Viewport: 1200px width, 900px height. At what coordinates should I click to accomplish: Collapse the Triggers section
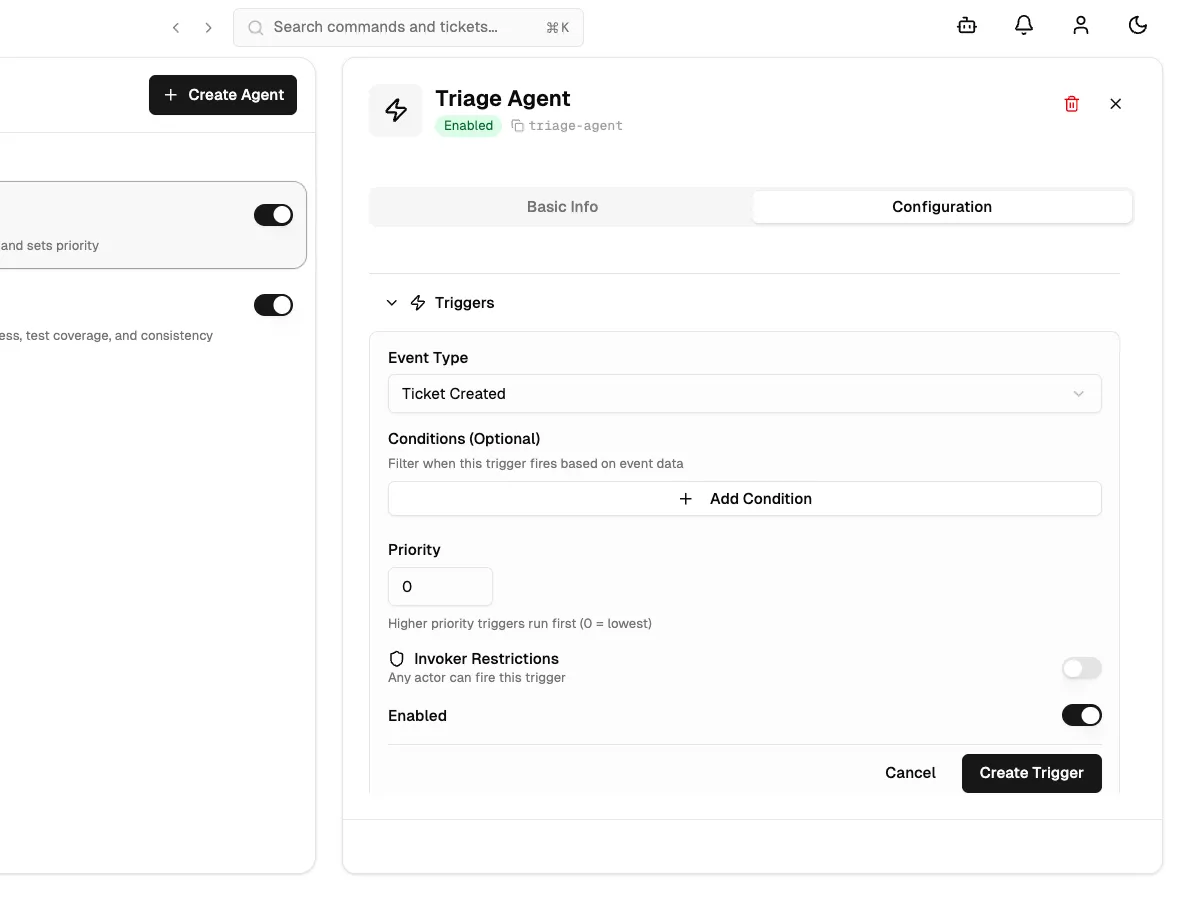391,302
